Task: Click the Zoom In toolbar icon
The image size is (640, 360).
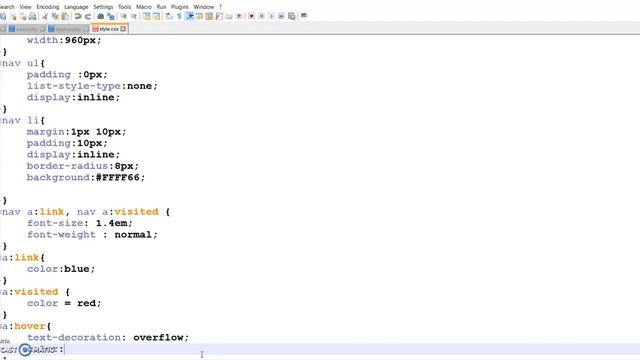Action: [123, 16]
